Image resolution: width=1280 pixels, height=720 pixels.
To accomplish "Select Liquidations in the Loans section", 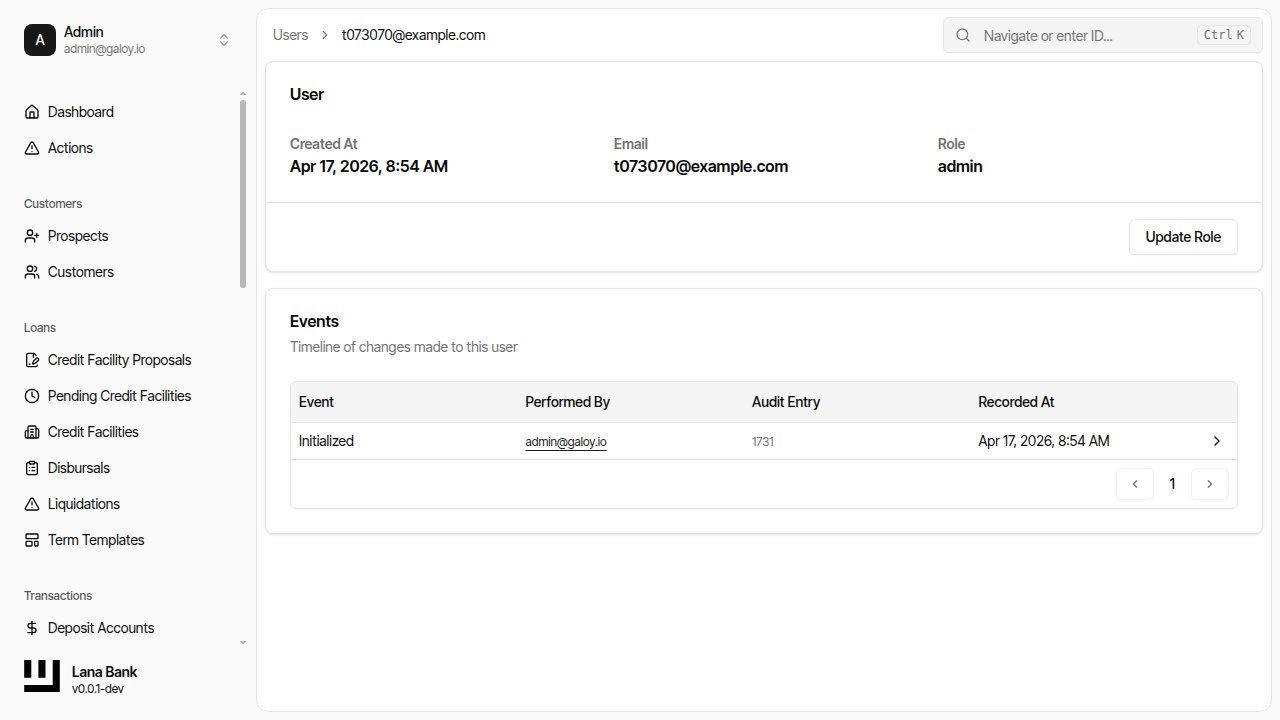I will (x=84, y=503).
